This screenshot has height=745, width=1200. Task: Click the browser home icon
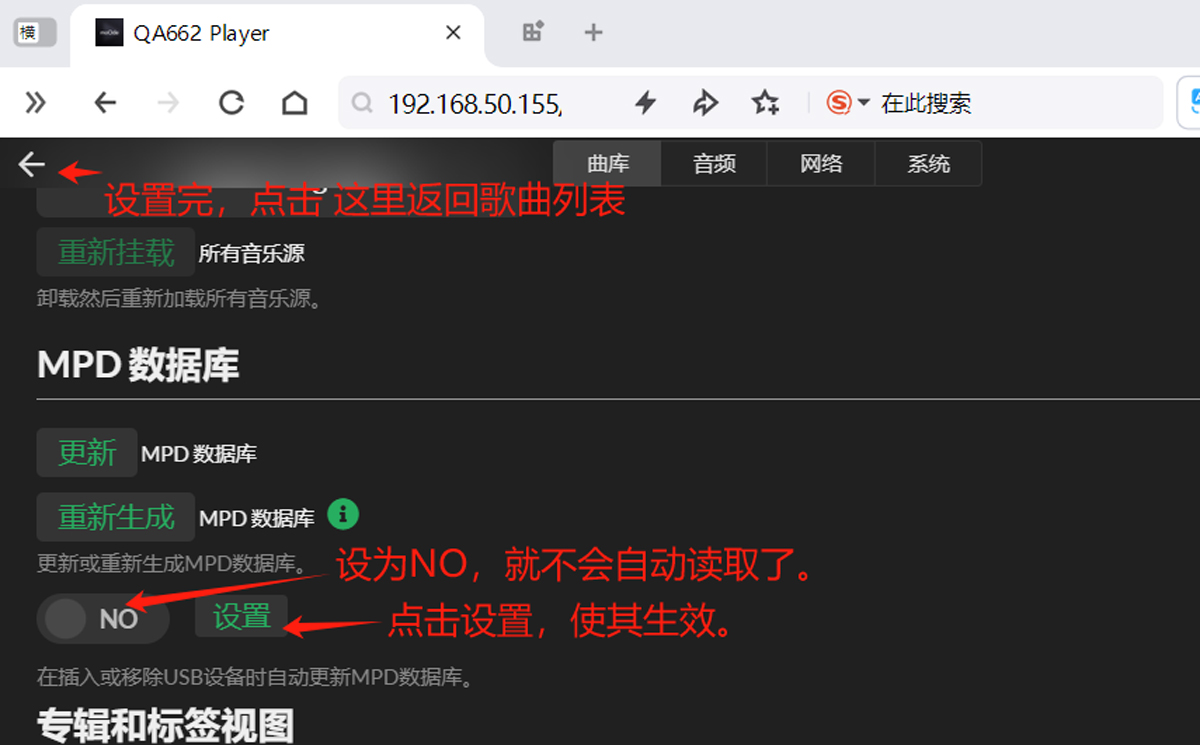coord(294,102)
